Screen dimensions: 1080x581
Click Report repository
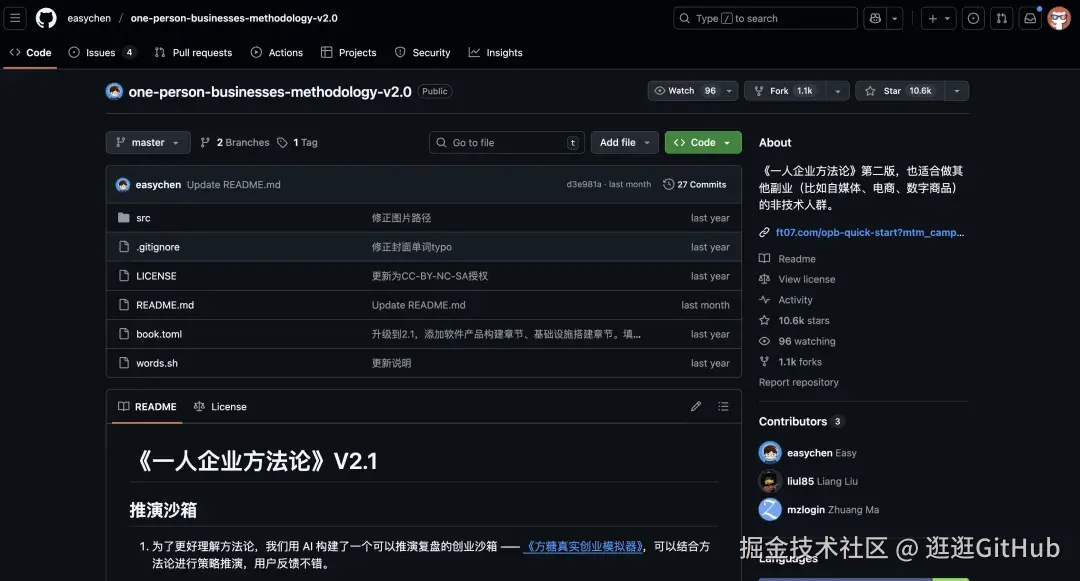click(x=799, y=383)
